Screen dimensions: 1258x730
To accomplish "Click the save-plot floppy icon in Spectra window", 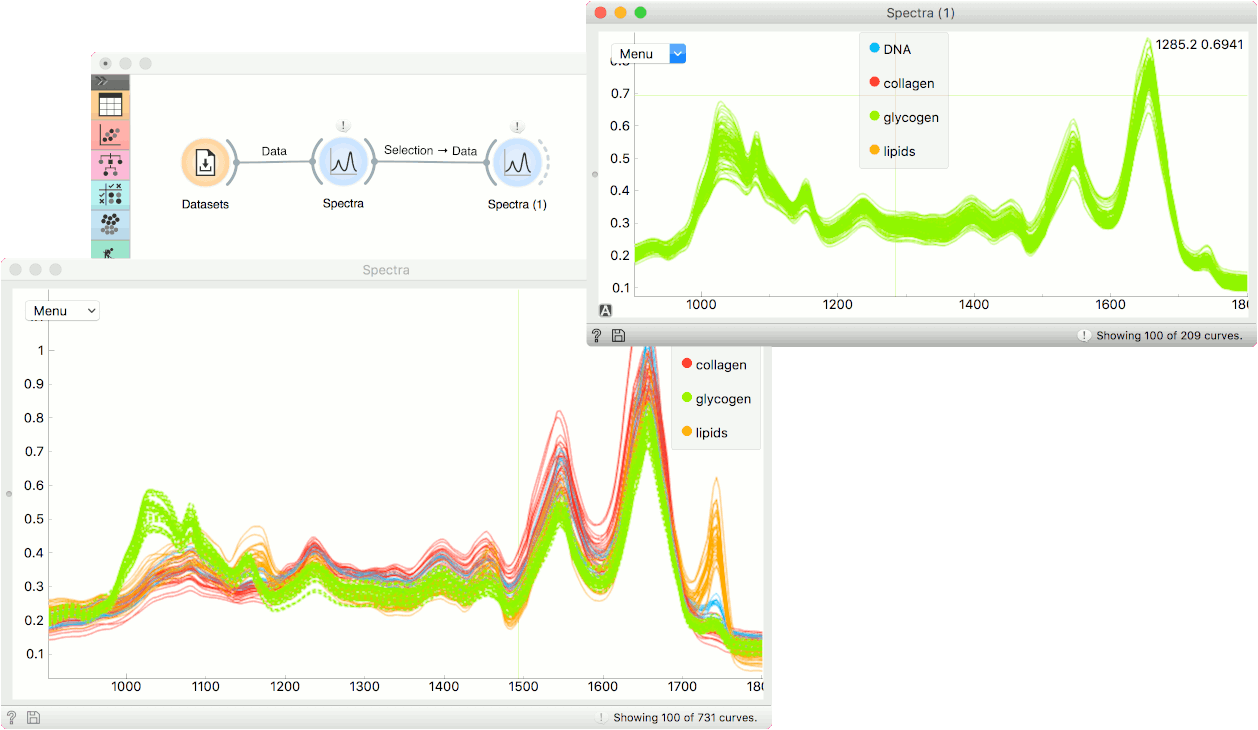I will point(34,717).
